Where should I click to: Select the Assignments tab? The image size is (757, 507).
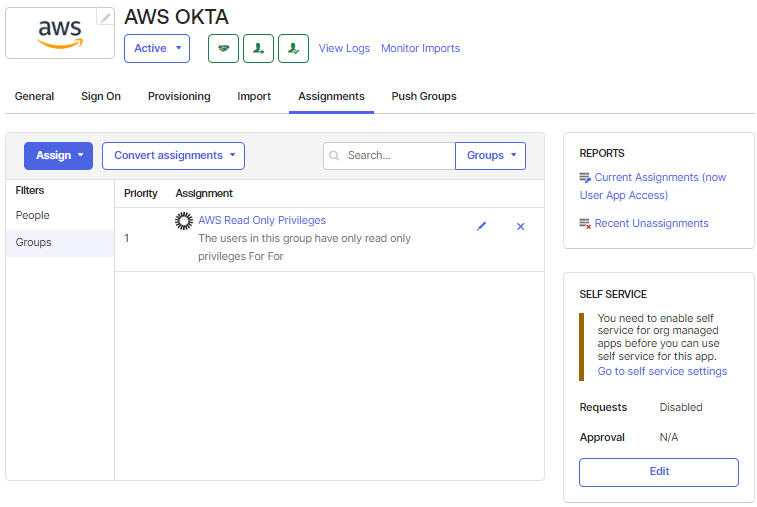click(331, 96)
